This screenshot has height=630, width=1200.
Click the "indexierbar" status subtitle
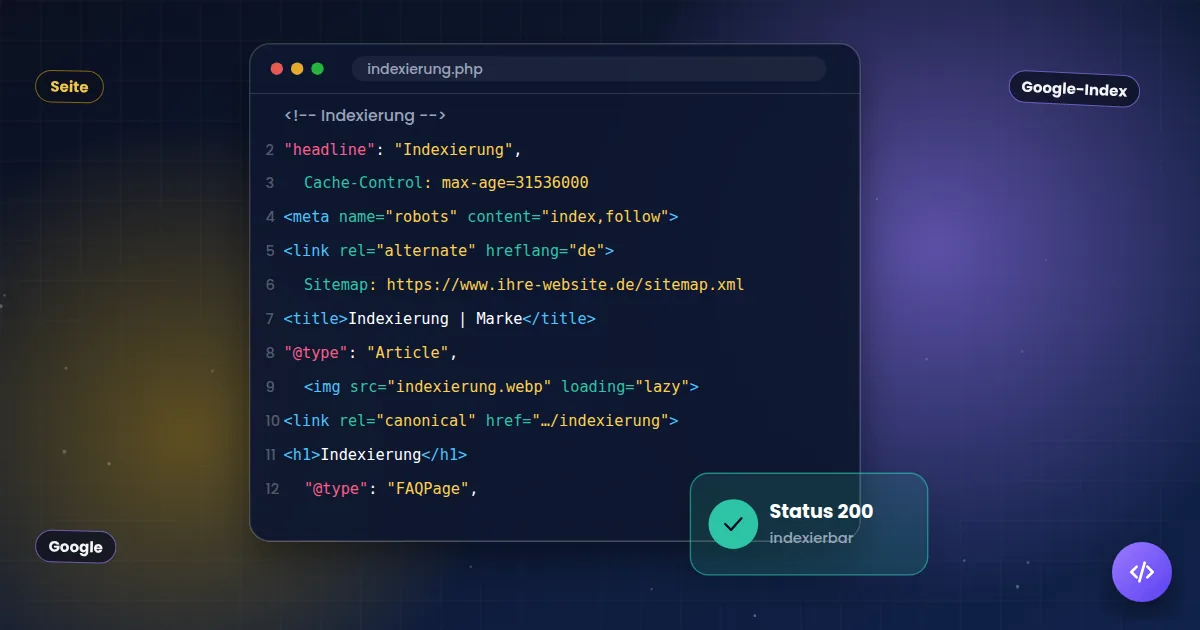tap(811, 537)
